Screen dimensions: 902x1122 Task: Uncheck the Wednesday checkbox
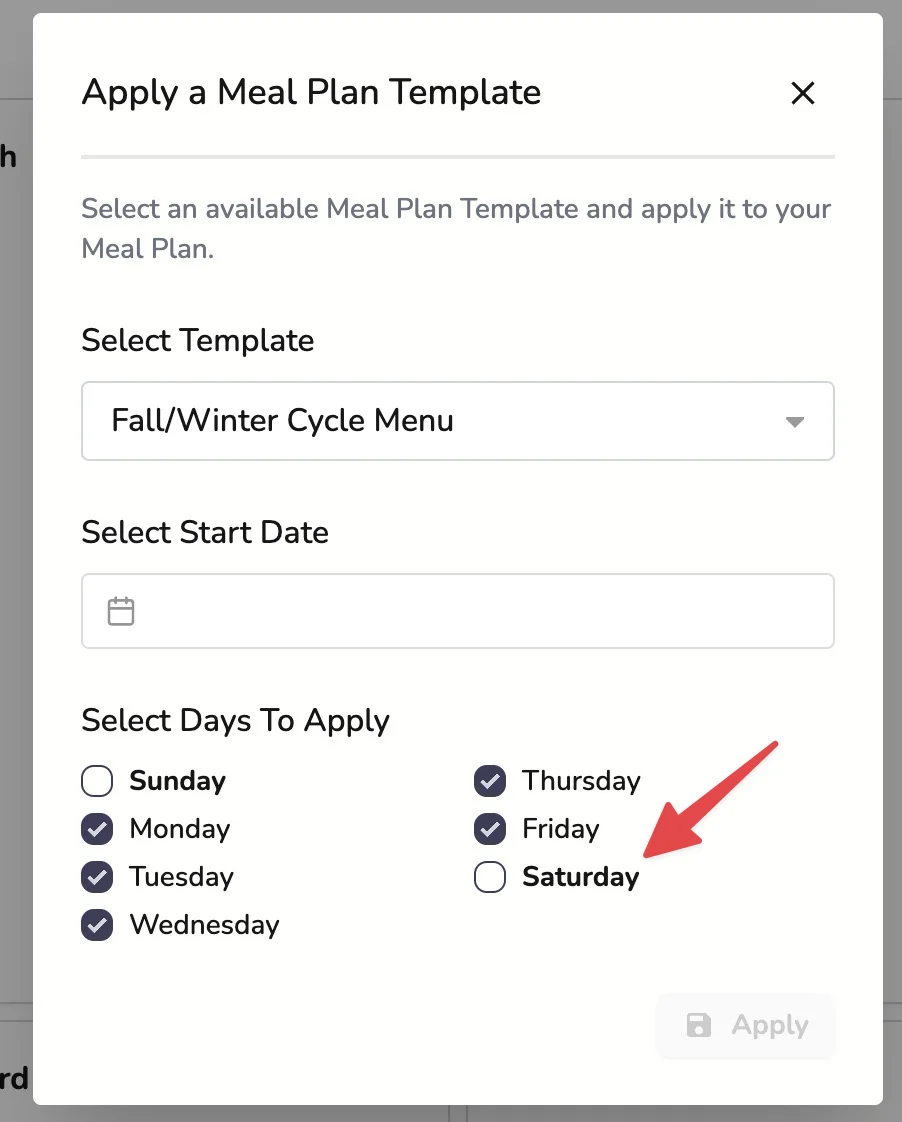point(97,925)
